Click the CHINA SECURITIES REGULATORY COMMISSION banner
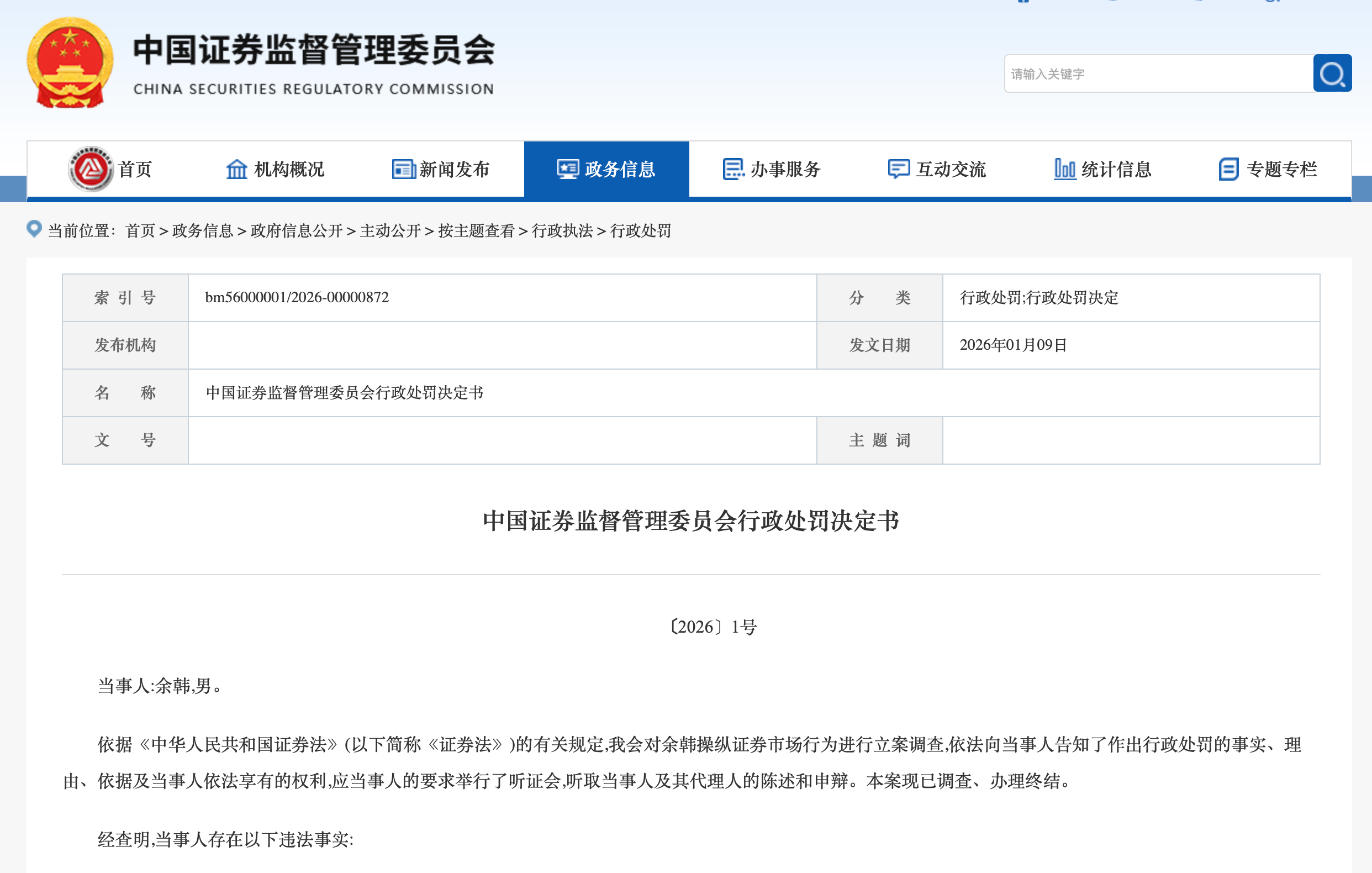1372x873 pixels. coord(313,88)
